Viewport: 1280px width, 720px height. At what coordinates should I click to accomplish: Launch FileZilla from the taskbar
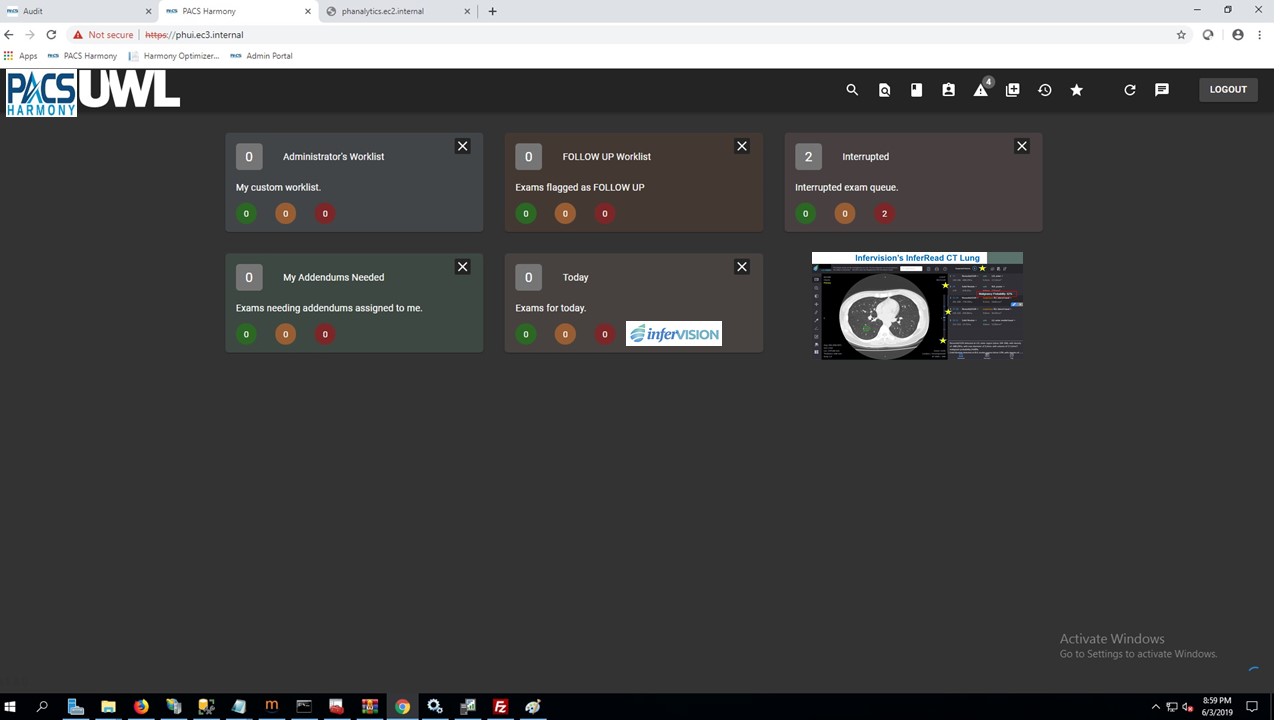(500, 706)
